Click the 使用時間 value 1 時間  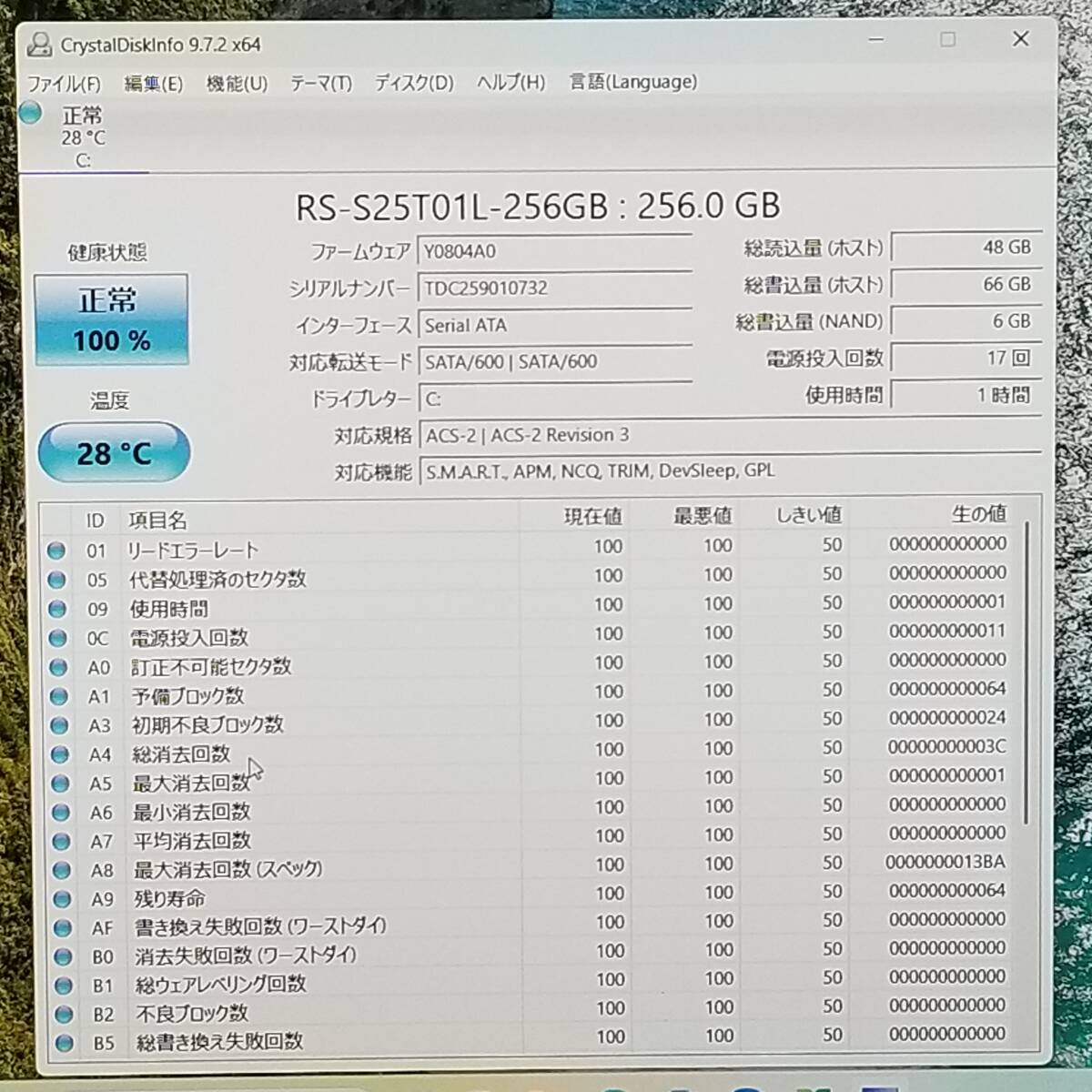point(966,395)
